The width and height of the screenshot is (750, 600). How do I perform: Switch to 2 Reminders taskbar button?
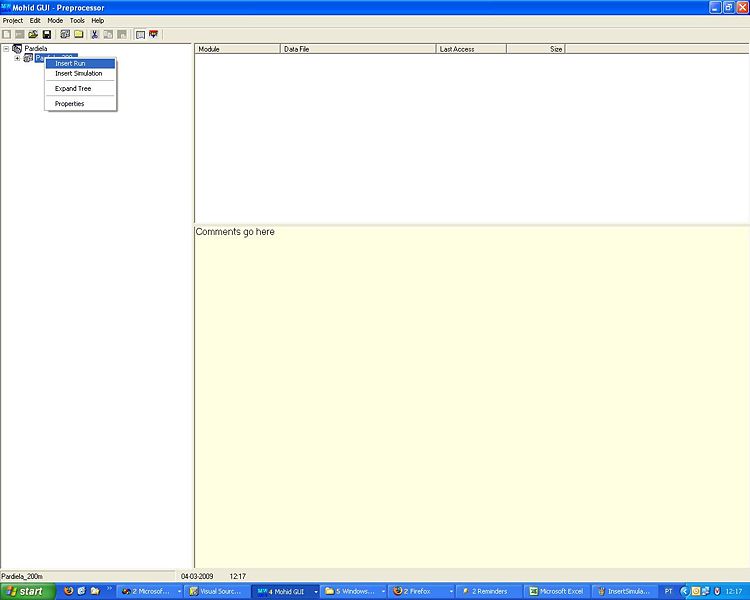(x=489, y=591)
